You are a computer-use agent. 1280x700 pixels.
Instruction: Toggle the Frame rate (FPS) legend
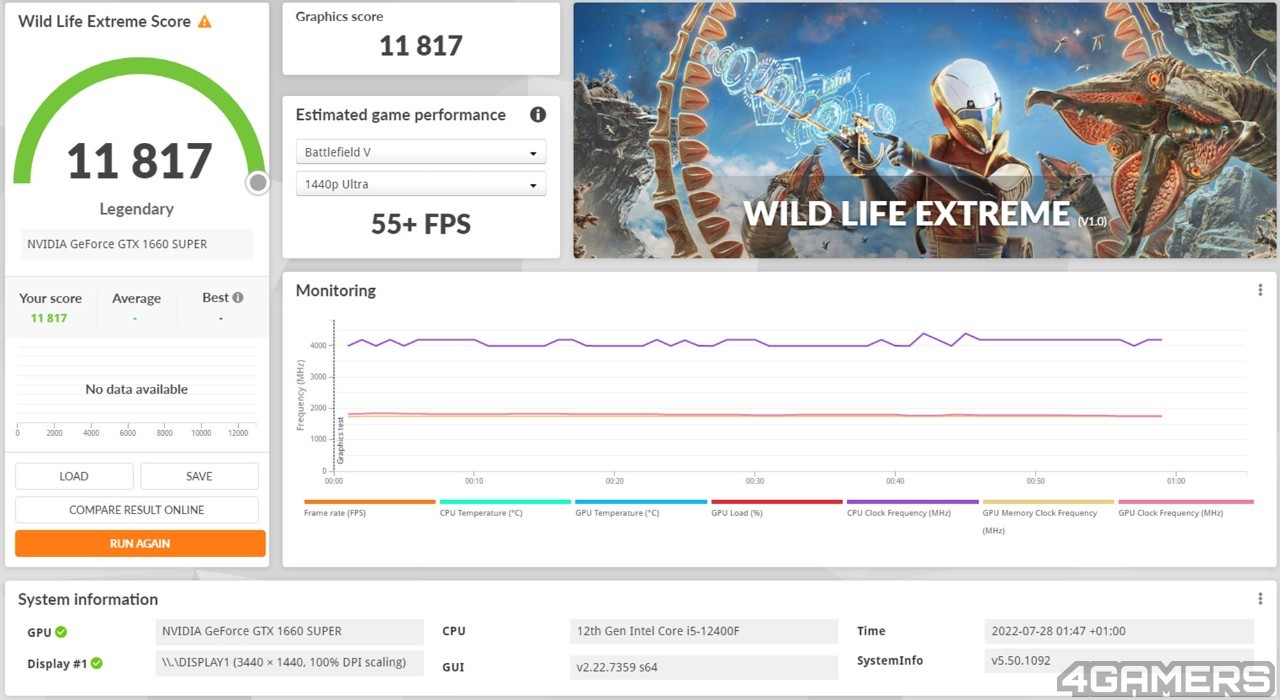[369, 508]
